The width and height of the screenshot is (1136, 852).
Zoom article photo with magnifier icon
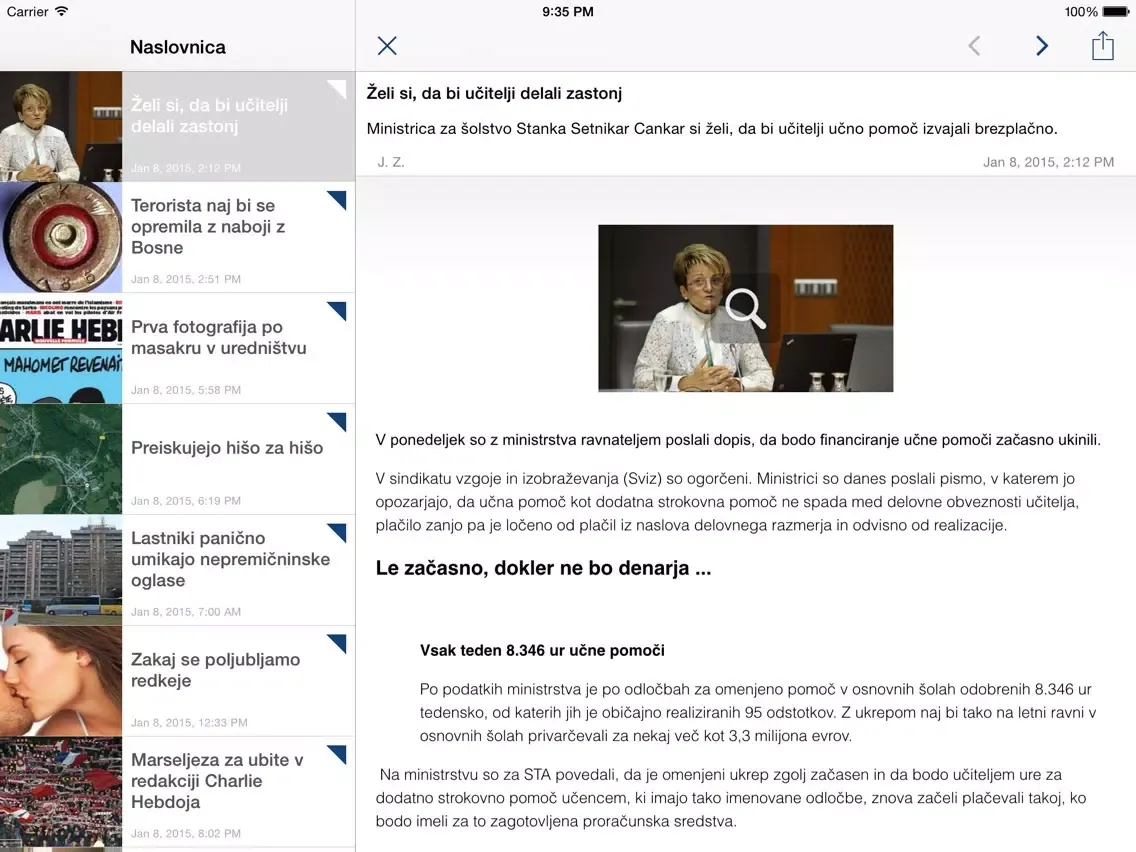pyautogui.click(x=745, y=307)
